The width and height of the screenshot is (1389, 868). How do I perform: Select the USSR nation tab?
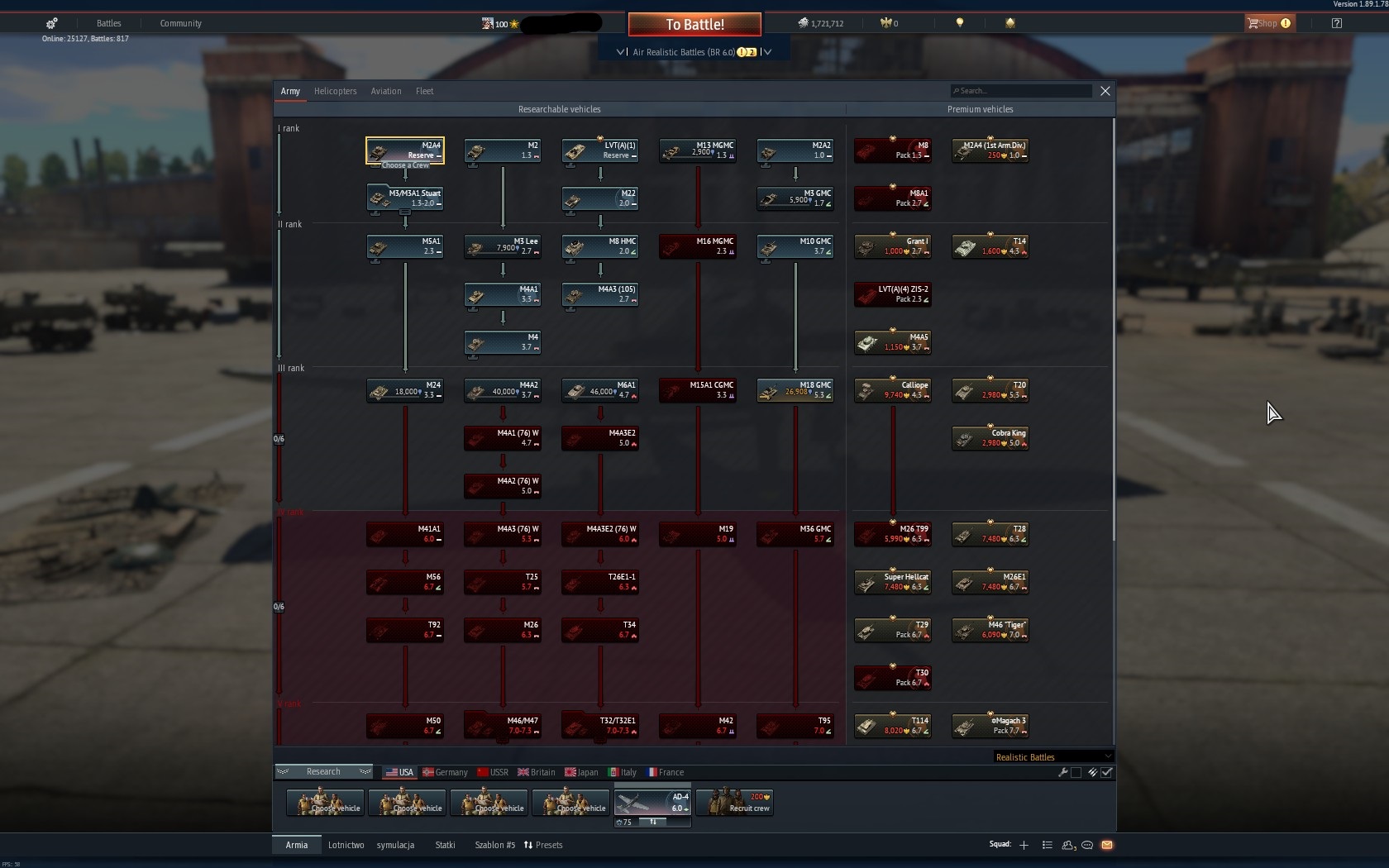[493, 772]
